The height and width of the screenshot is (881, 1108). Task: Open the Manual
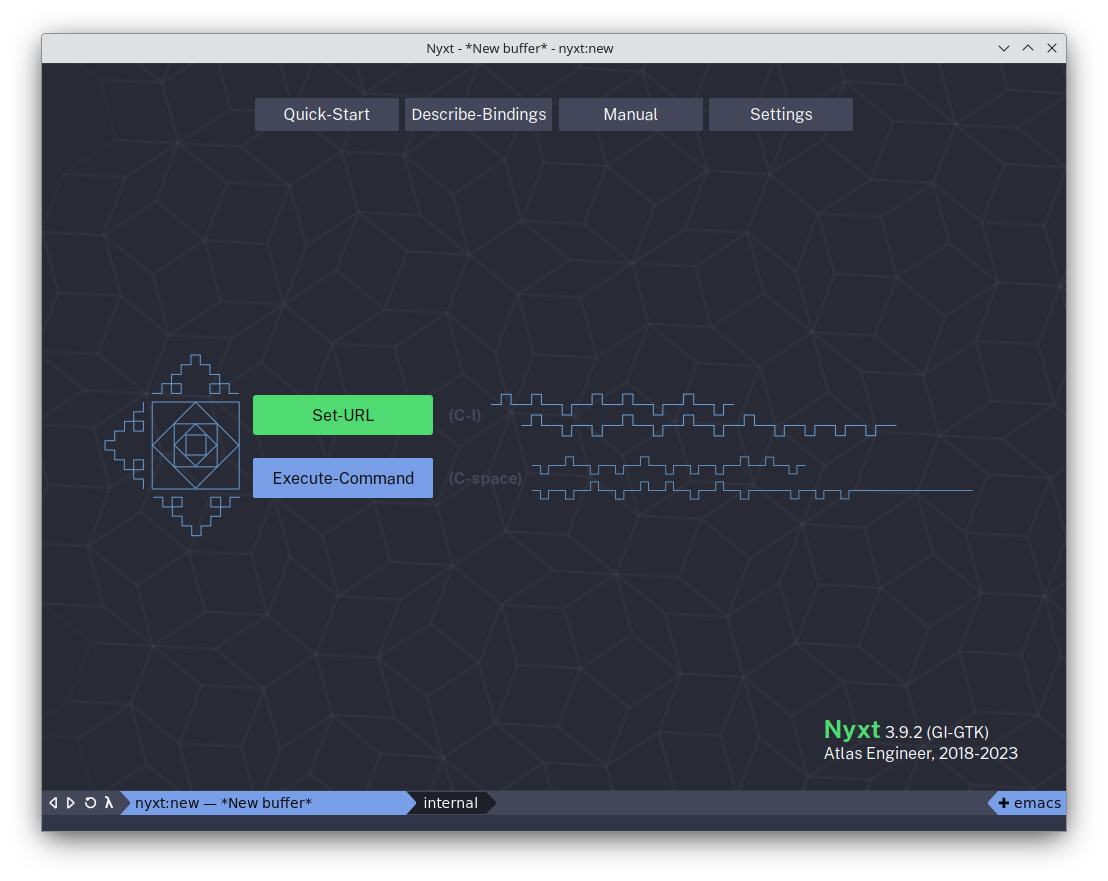[x=630, y=114]
